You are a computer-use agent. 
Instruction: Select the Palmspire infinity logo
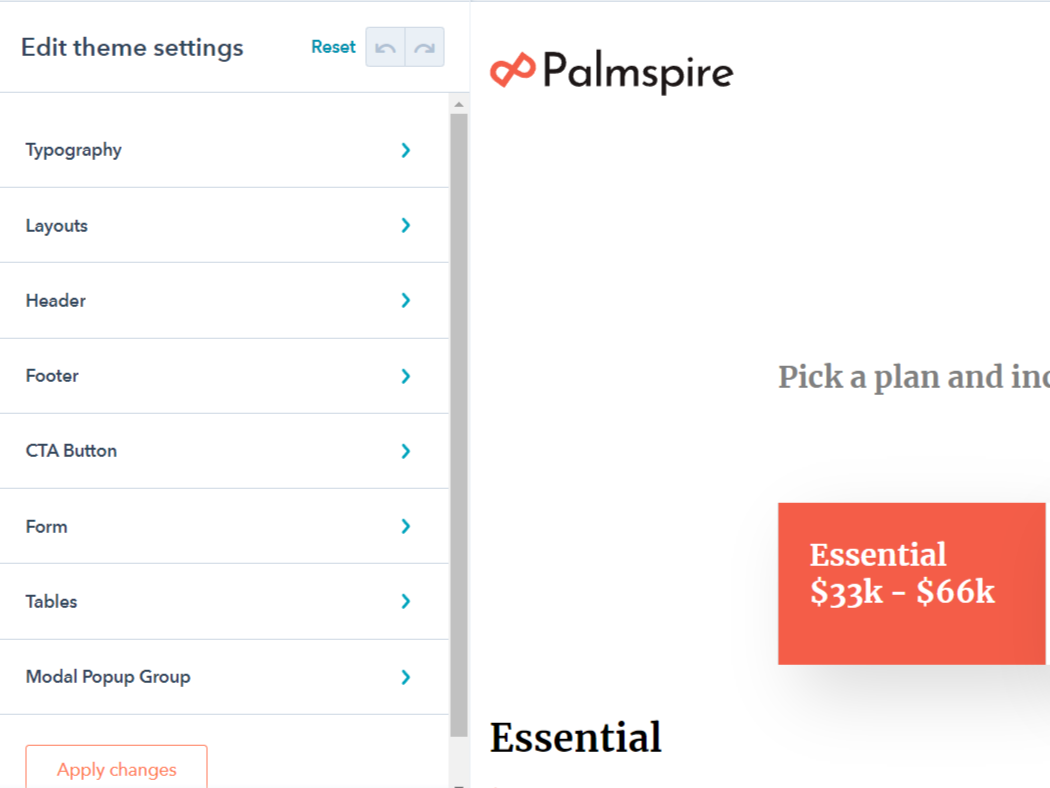pyautogui.click(x=510, y=69)
